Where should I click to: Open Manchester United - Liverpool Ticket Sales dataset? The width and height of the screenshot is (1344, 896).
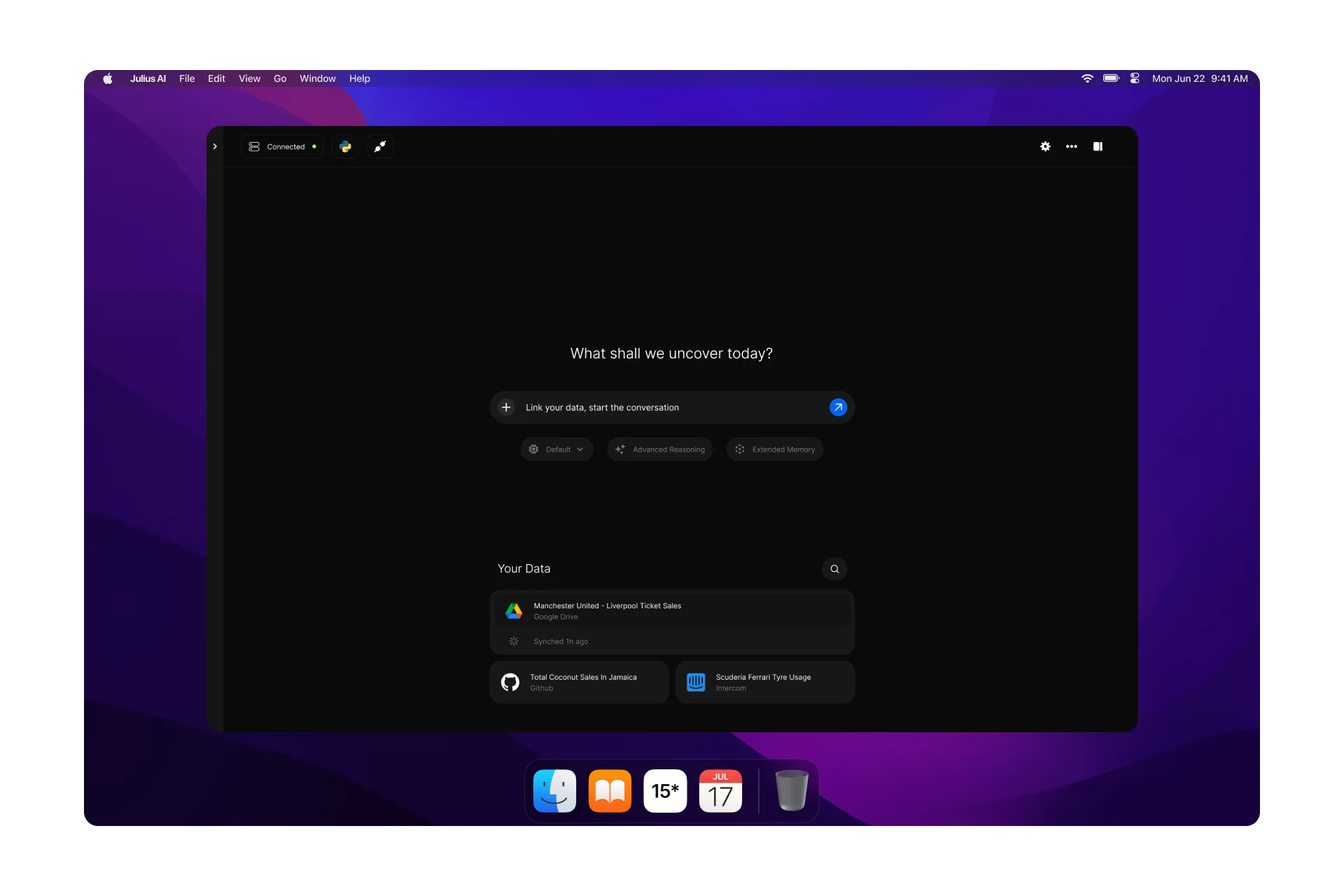672,611
